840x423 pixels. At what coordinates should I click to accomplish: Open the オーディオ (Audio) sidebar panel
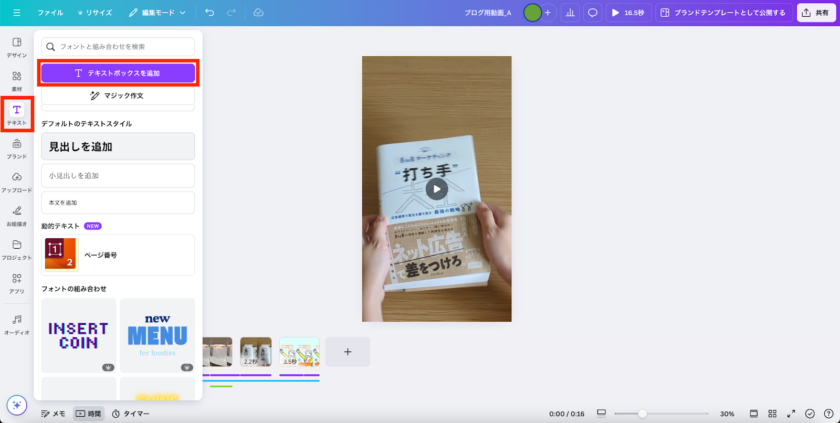click(17, 324)
